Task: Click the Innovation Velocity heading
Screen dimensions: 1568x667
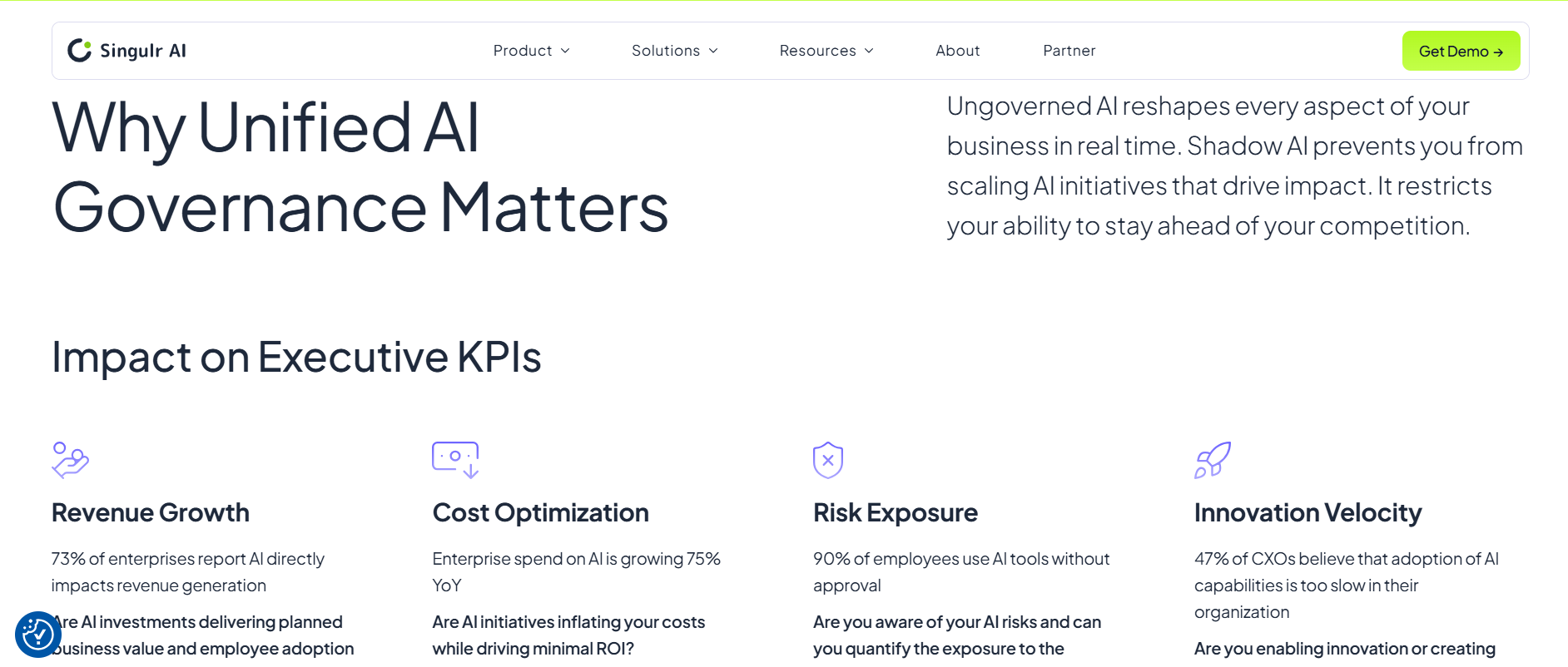Action: [x=1307, y=513]
